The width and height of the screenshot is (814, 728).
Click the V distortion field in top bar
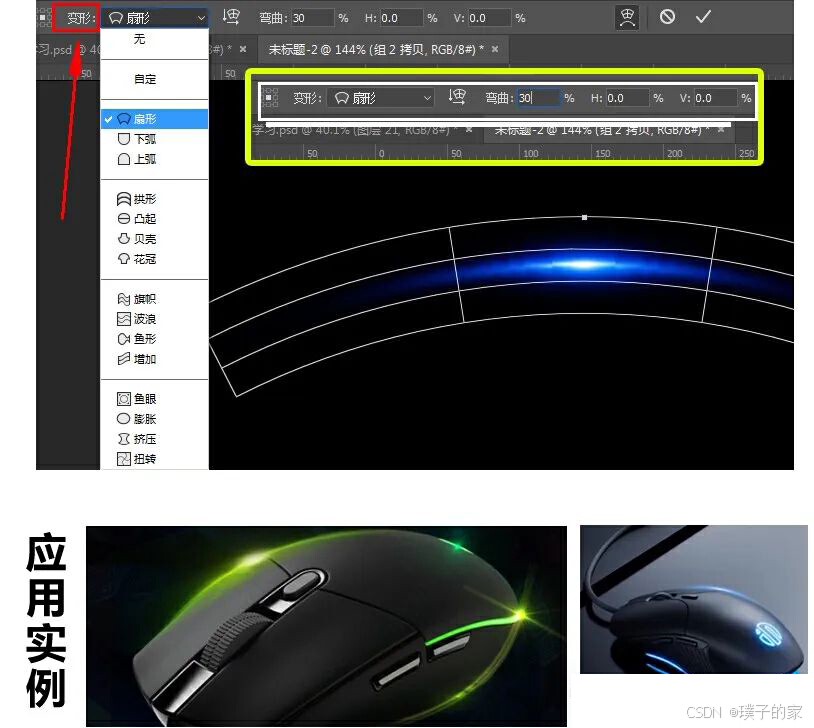(489, 18)
